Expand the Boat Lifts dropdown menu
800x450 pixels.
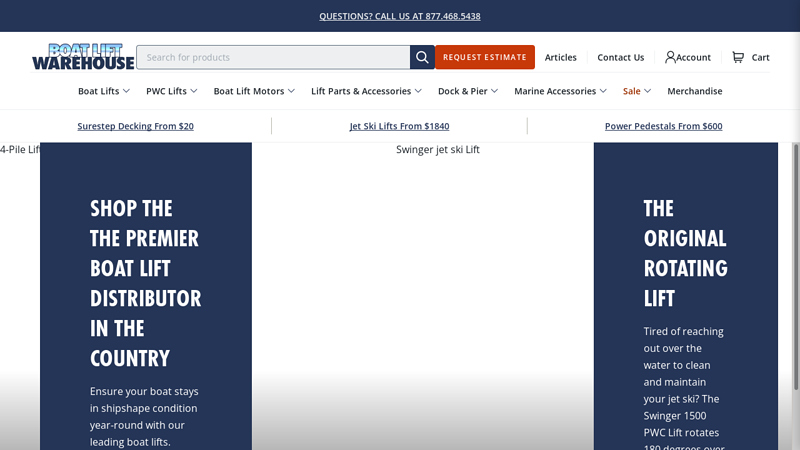(104, 91)
